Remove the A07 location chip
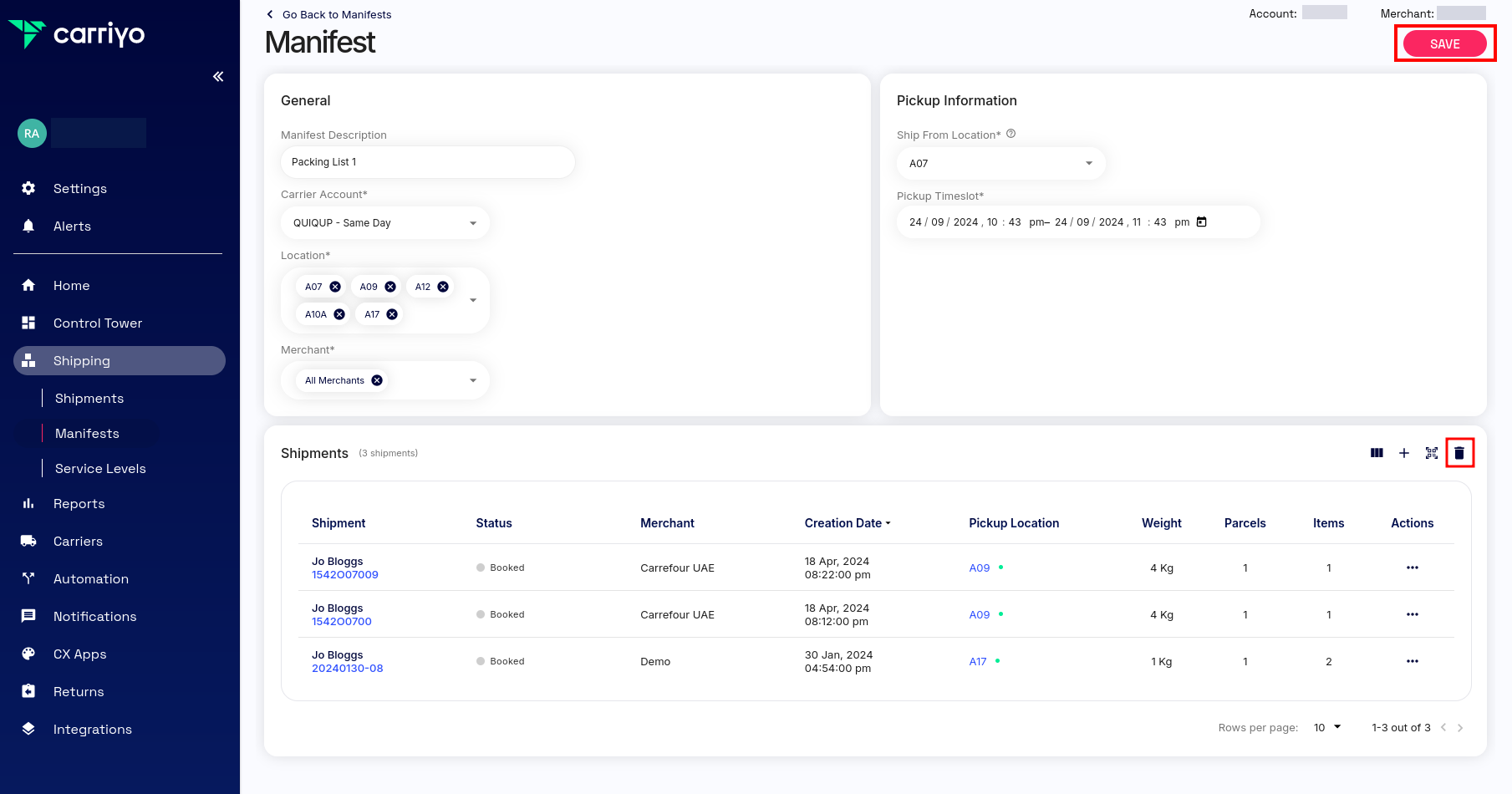Screen dimensions: 1512x794 [335, 287]
